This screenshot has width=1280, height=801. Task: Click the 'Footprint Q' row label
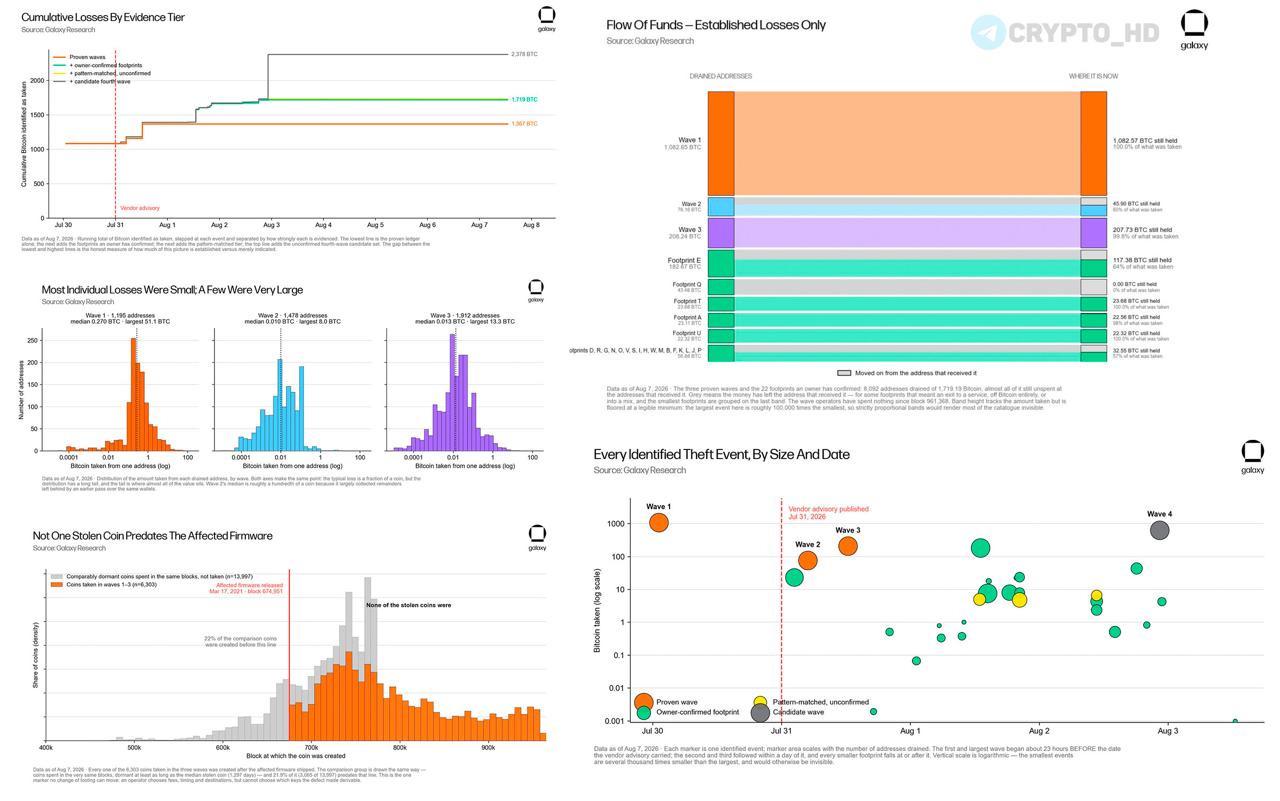[x=687, y=284]
